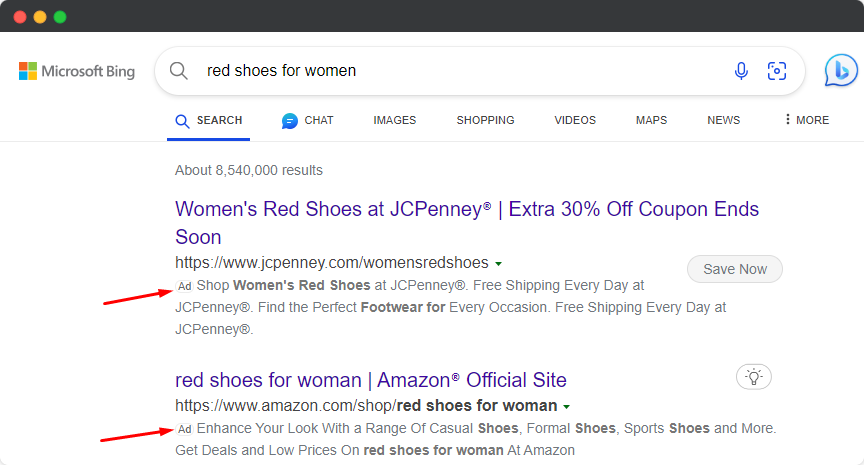Click the About 8,540,000 results text
The width and height of the screenshot is (864, 465).
click(249, 170)
